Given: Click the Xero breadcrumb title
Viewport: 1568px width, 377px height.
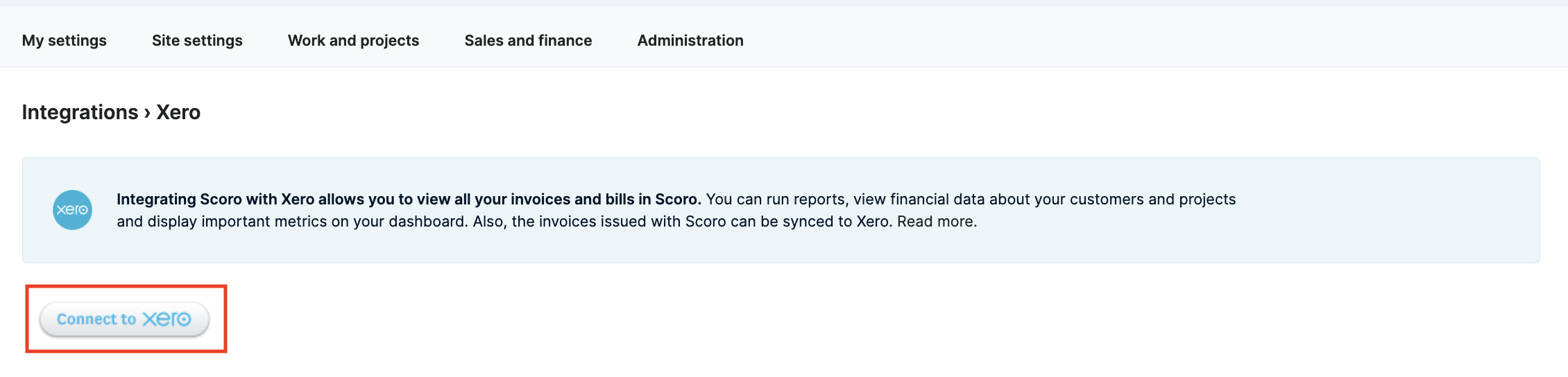Looking at the screenshot, I should pos(178,112).
